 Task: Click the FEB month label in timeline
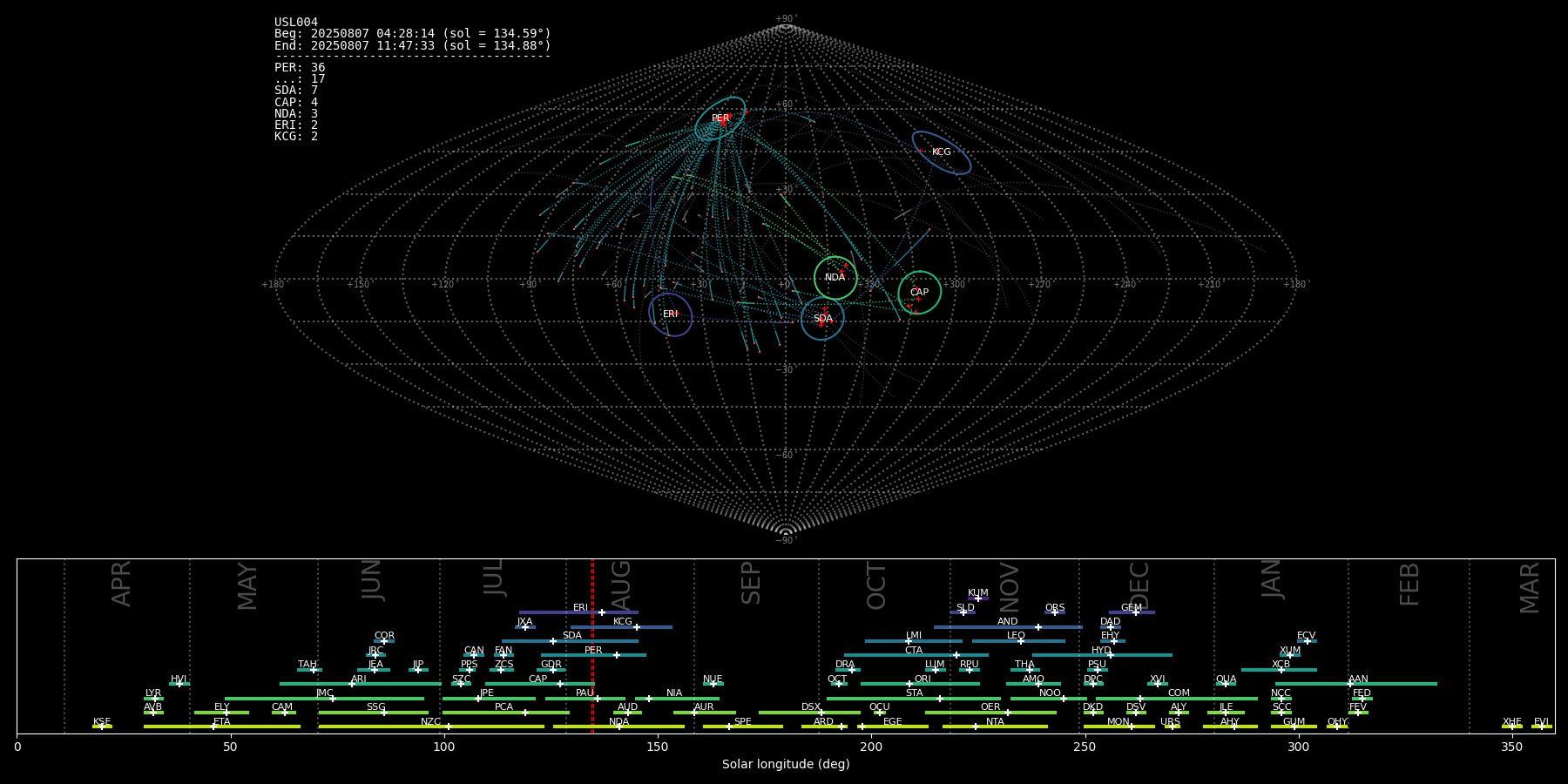[1409, 584]
